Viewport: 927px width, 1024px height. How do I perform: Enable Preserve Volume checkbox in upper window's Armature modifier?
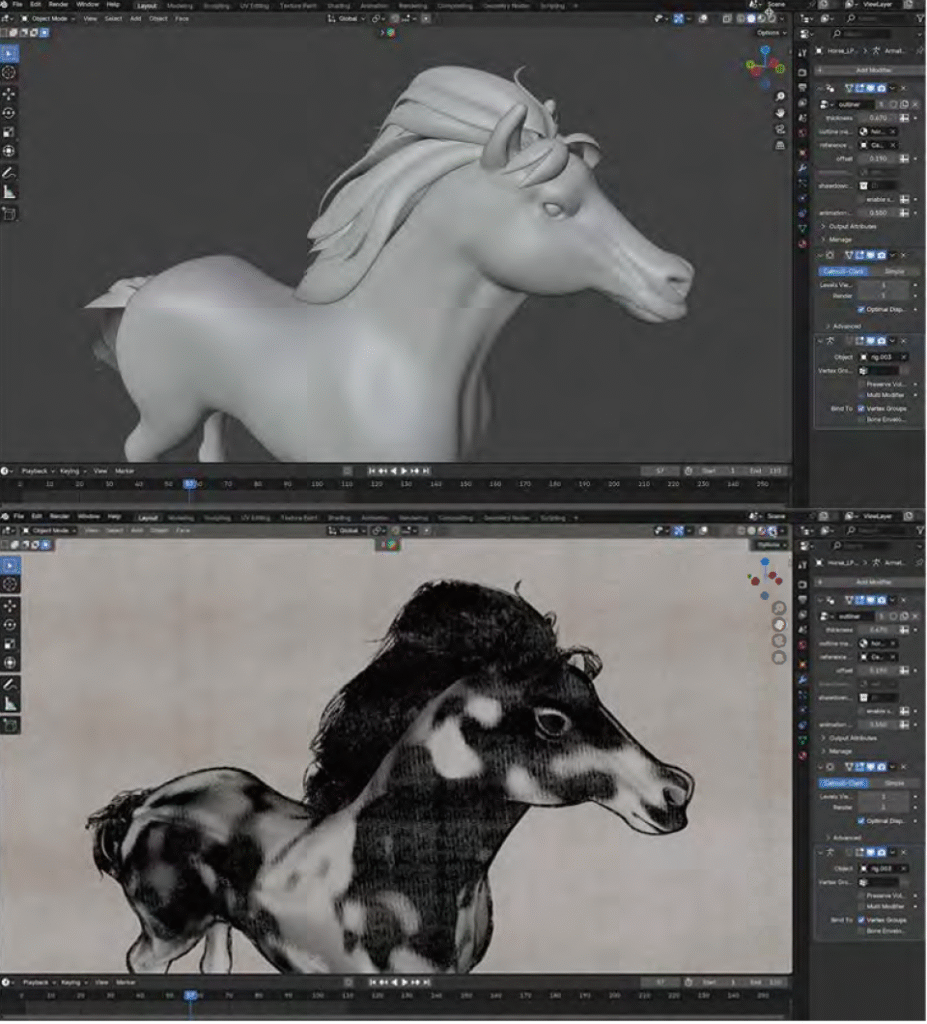861,384
